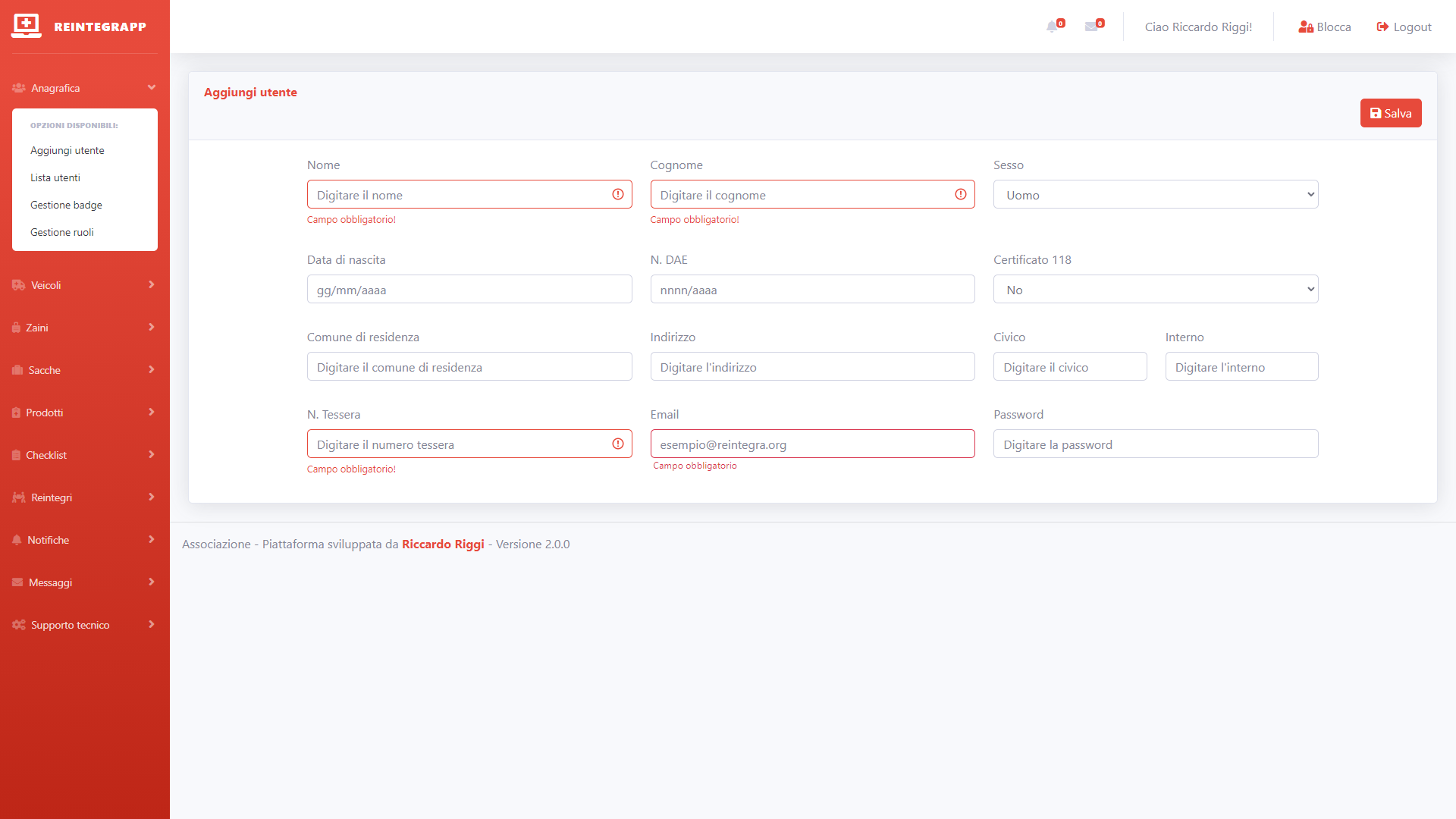Focus the Email input field
The image size is (1456, 819).
pos(812,444)
